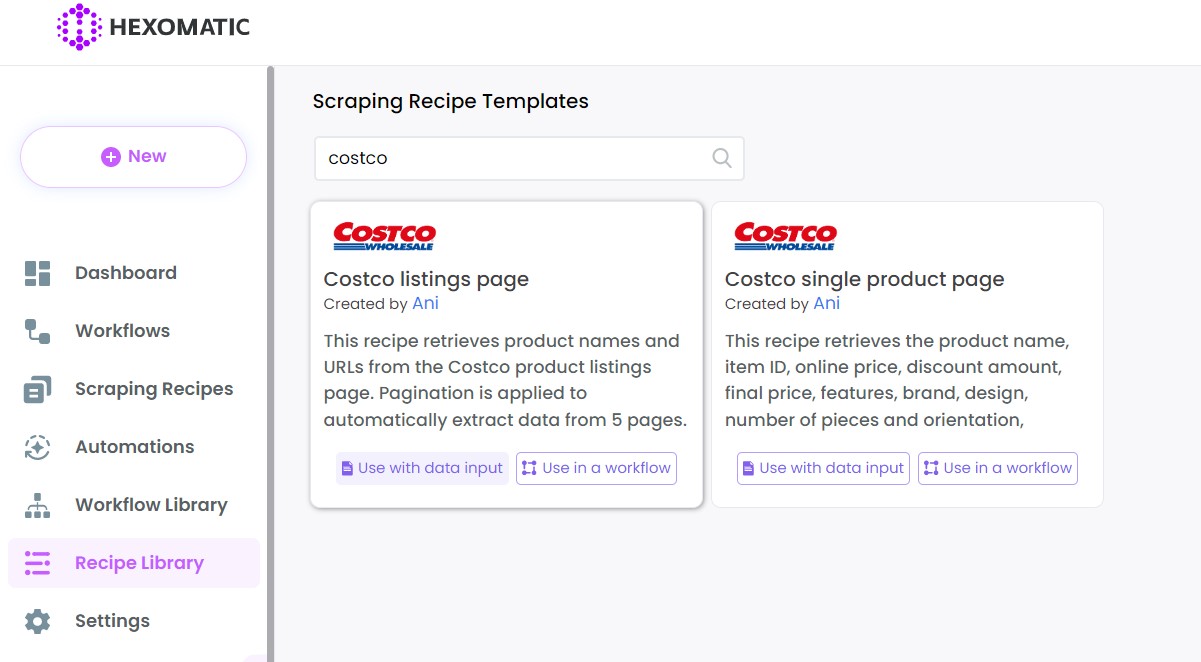
Task: Select the Workflow Library hierarchy icon
Action: pyautogui.click(x=37, y=505)
